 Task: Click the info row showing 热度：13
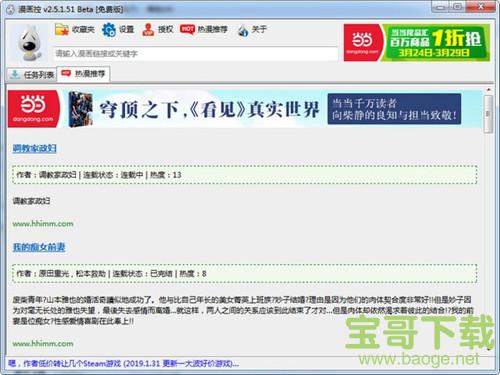point(245,175)
